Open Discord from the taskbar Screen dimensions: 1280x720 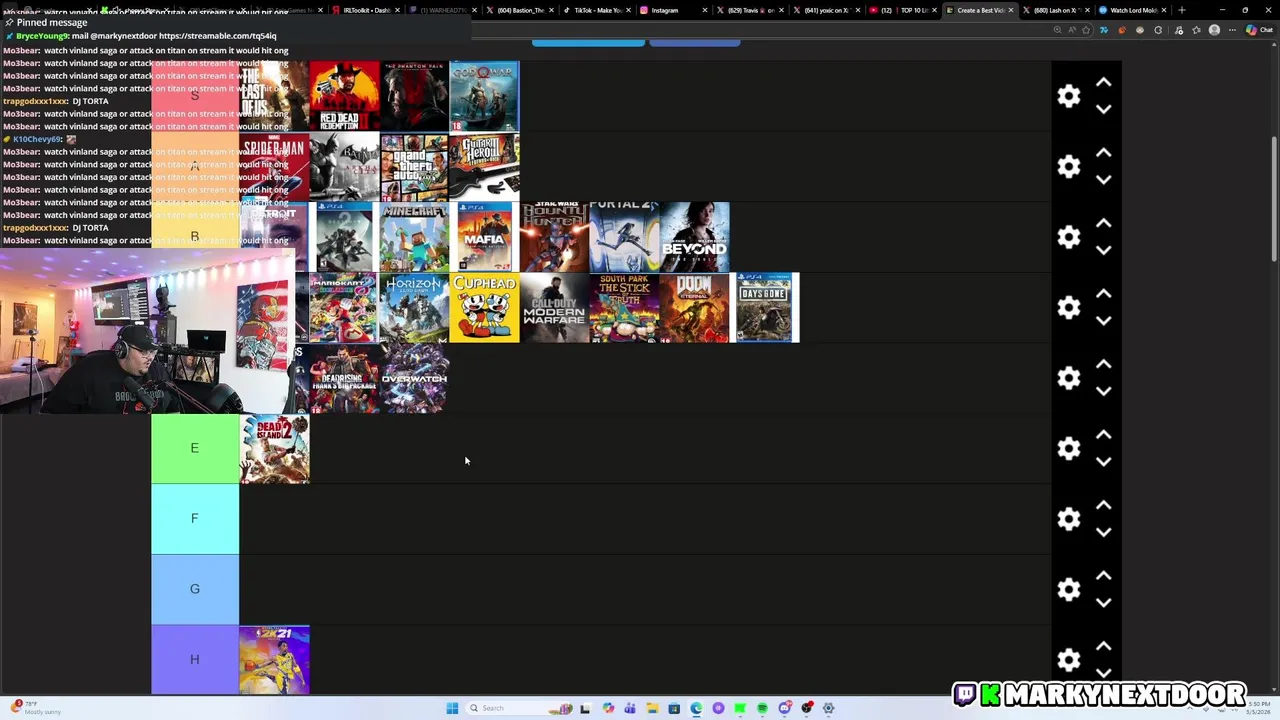(x=785, y=708)
